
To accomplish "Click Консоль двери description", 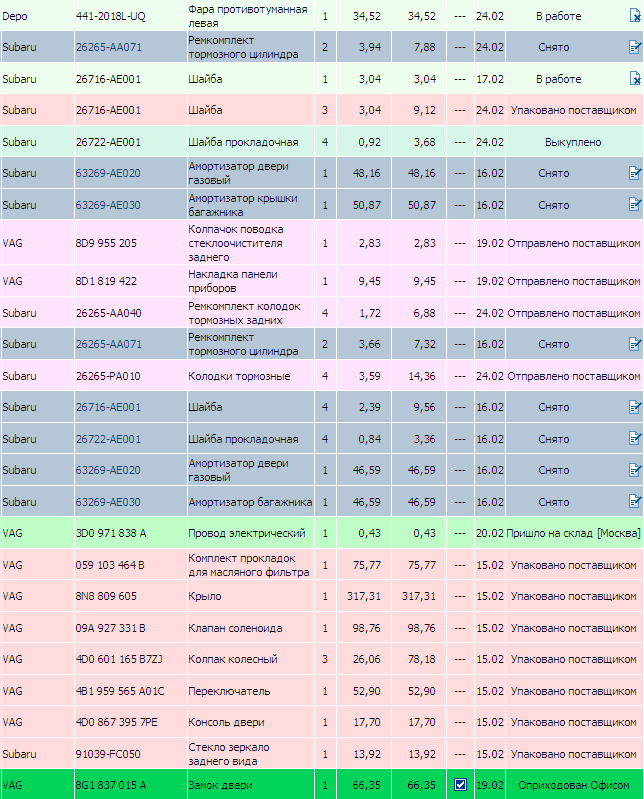I will point(226,722).
